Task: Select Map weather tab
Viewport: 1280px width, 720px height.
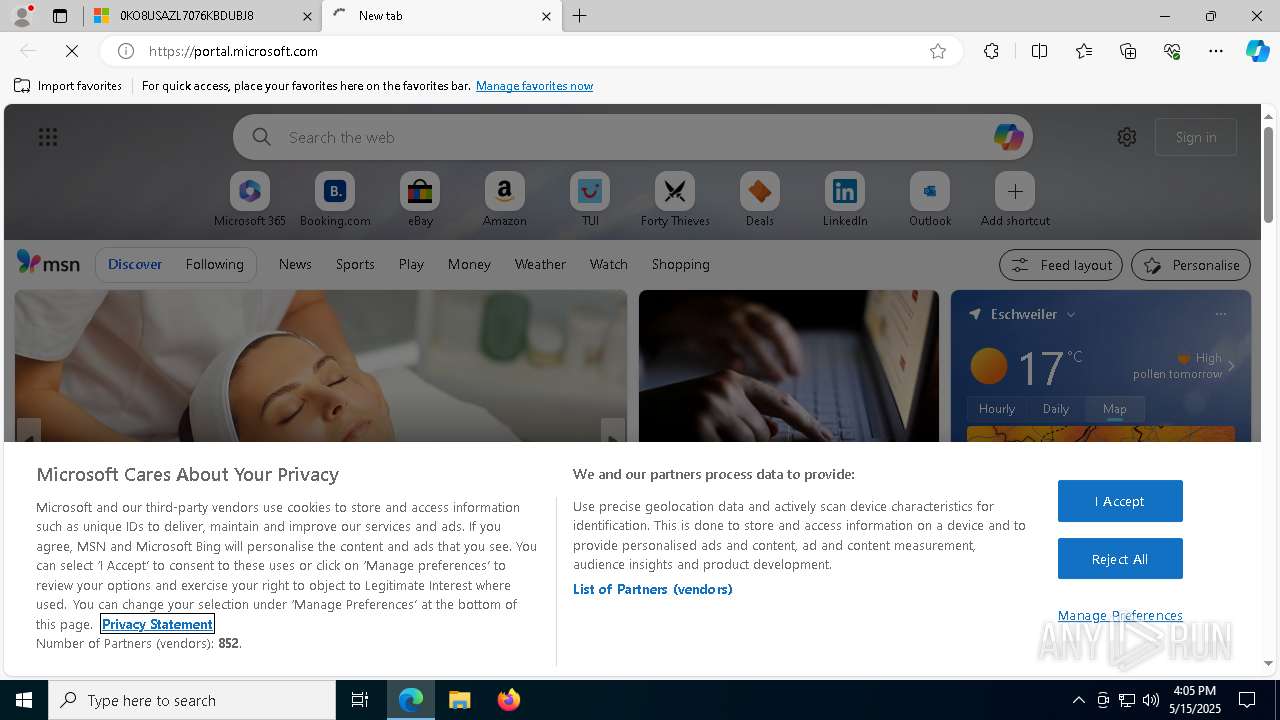Action: (x=1115, y=408)
